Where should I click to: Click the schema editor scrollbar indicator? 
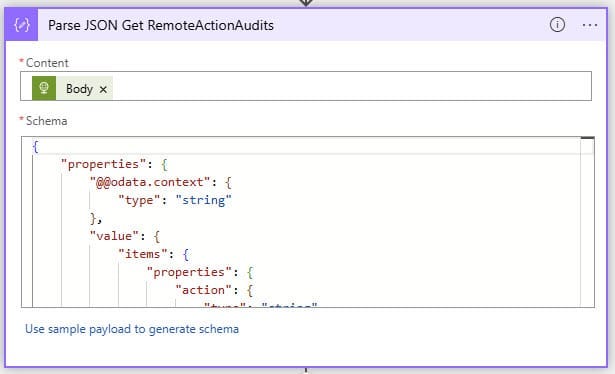pyautogui.click(x=587, y=138)
